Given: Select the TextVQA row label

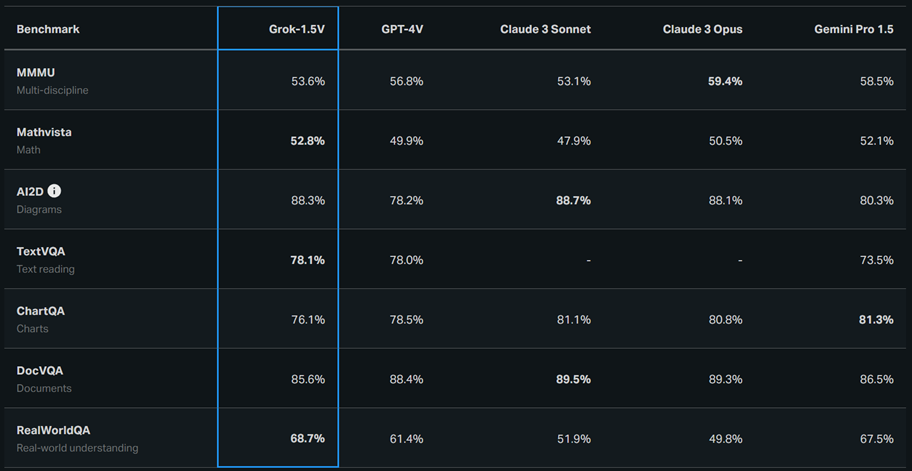Looking at the screenshot, I should (x=41, y=251).
